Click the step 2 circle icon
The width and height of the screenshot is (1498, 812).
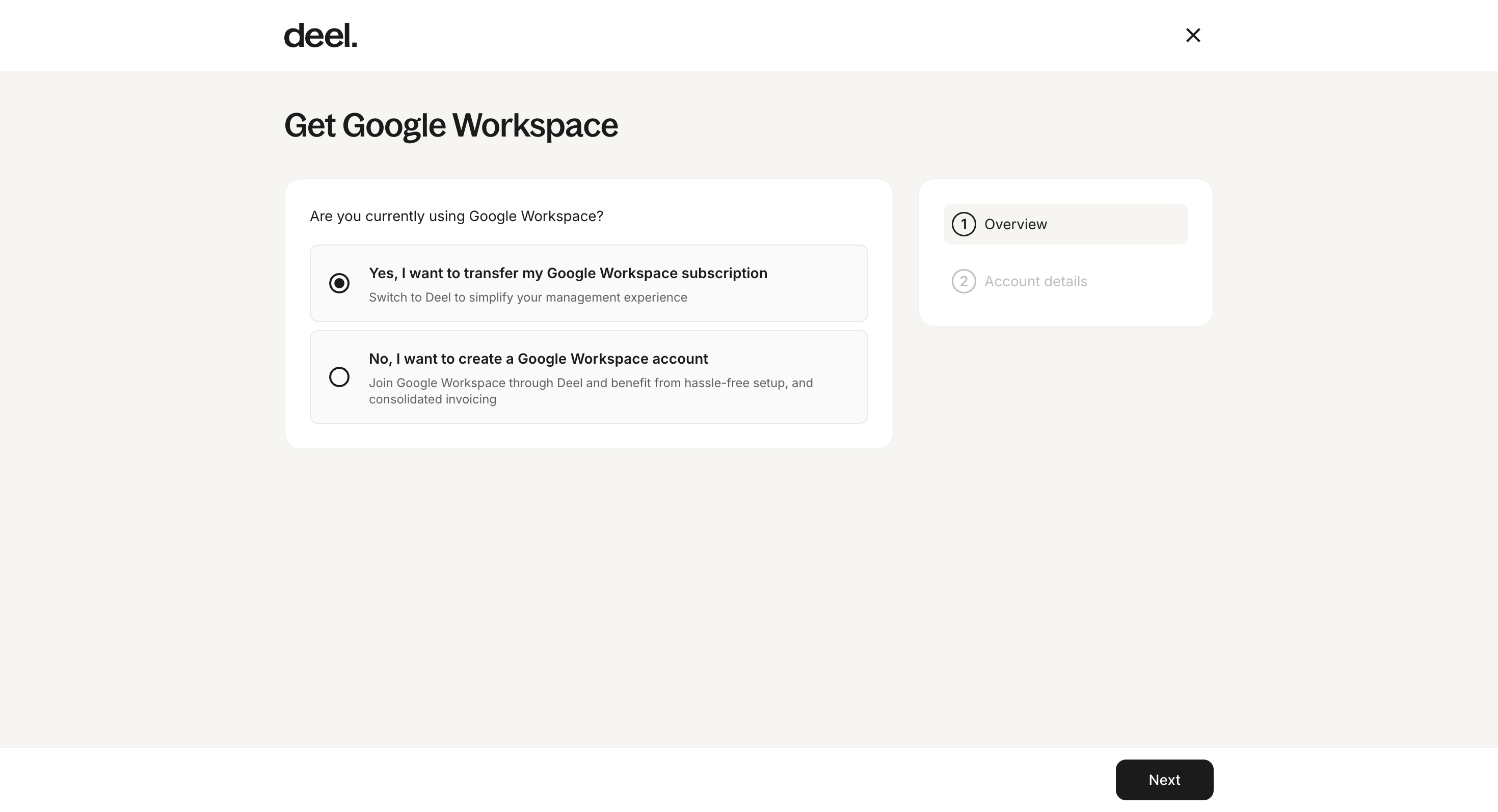coord(964,281)
